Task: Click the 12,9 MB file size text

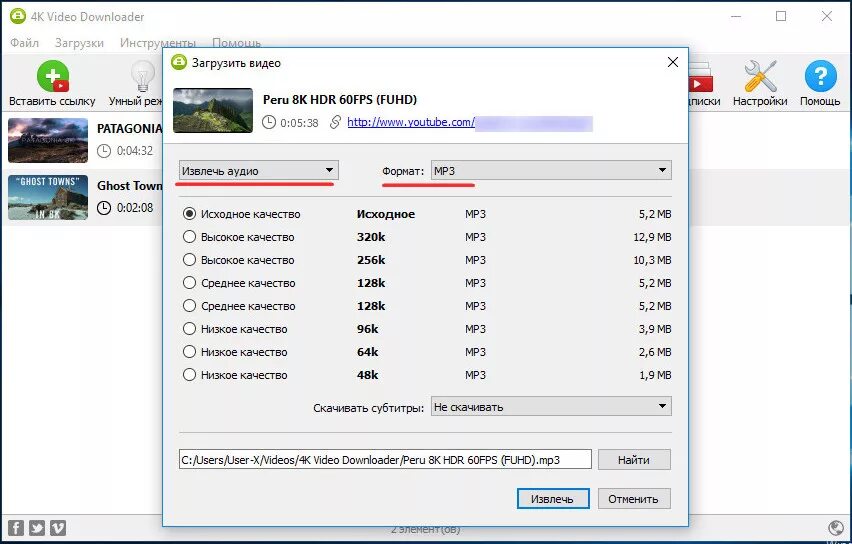Action: 652,237
